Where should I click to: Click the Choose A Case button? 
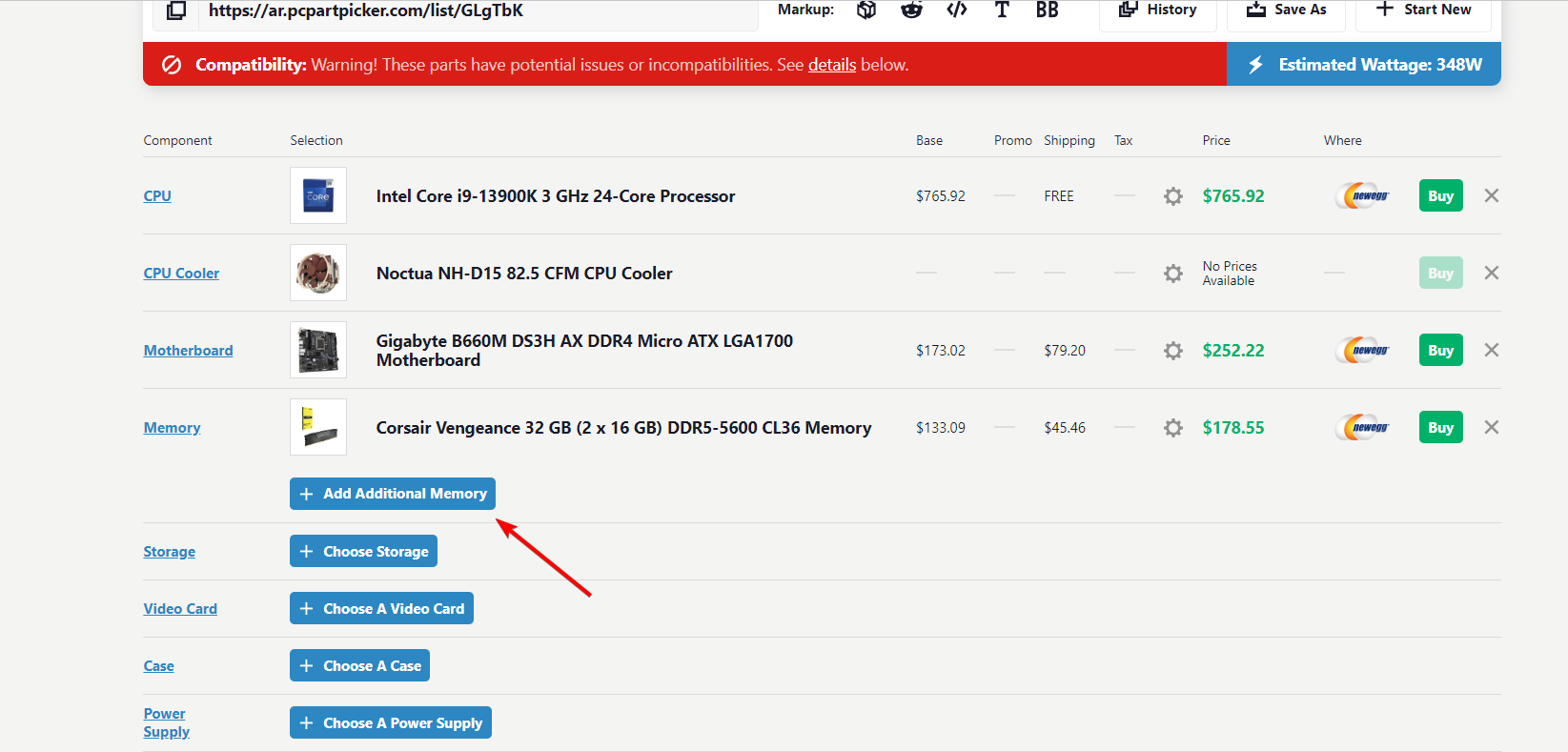[359, 665]
